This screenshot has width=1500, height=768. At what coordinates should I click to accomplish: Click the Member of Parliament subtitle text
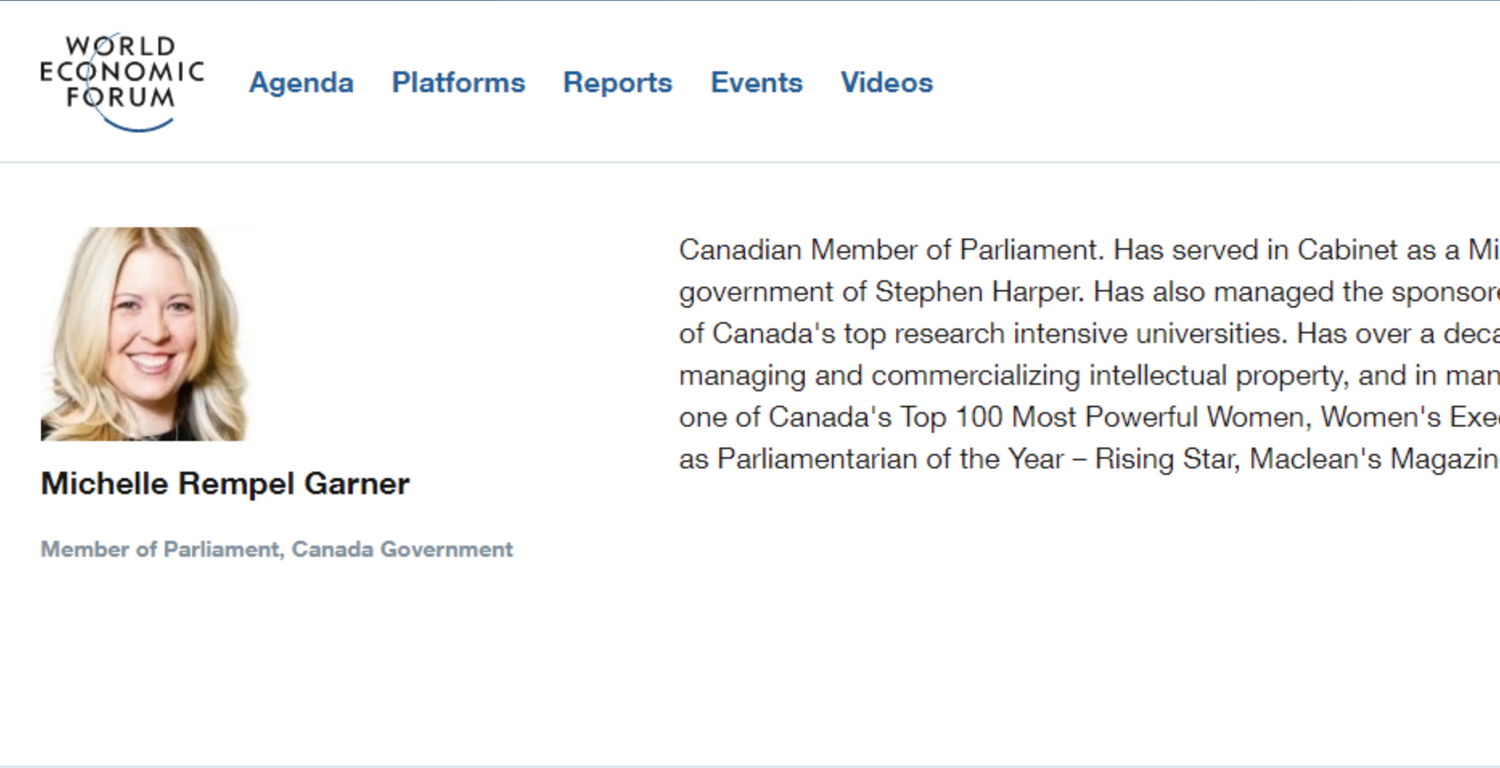(159, 549)
